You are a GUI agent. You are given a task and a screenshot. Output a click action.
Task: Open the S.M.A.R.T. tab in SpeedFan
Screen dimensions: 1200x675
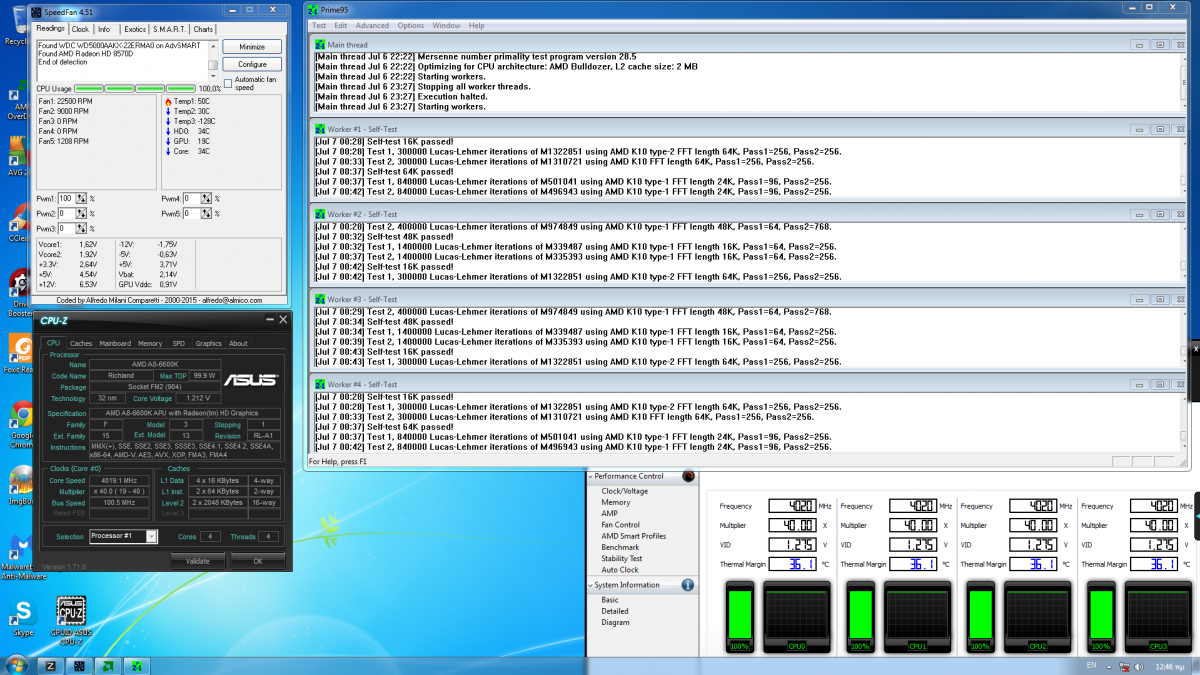click(x=169, y=29)
